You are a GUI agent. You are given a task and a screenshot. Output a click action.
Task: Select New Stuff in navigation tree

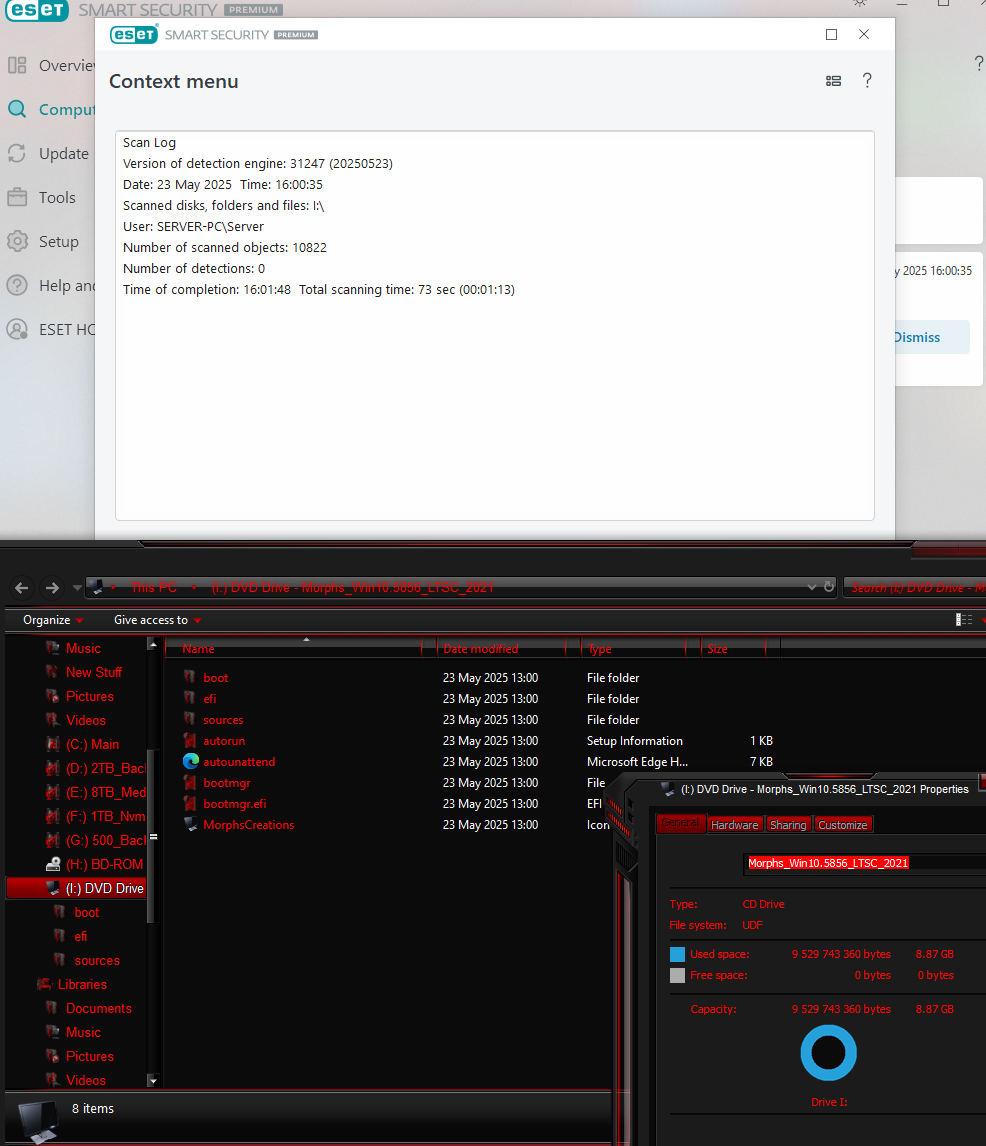(94, 672)
